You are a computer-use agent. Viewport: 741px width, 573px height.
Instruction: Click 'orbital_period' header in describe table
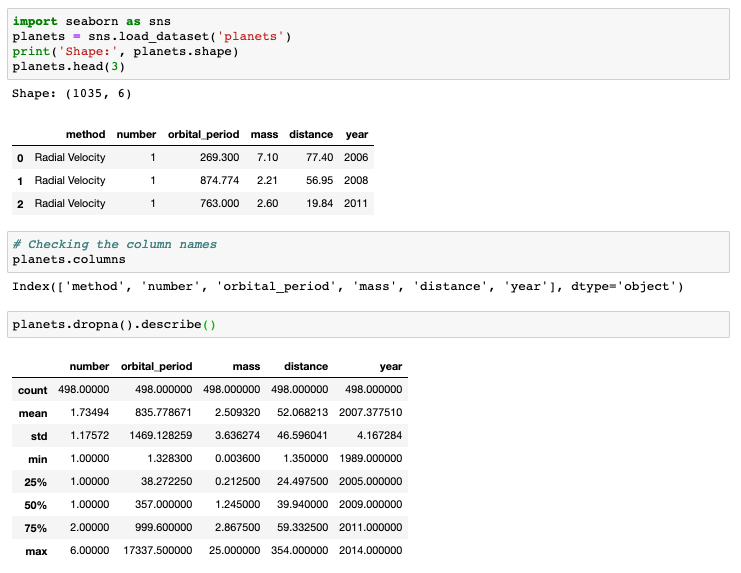(x=156, y=367)
